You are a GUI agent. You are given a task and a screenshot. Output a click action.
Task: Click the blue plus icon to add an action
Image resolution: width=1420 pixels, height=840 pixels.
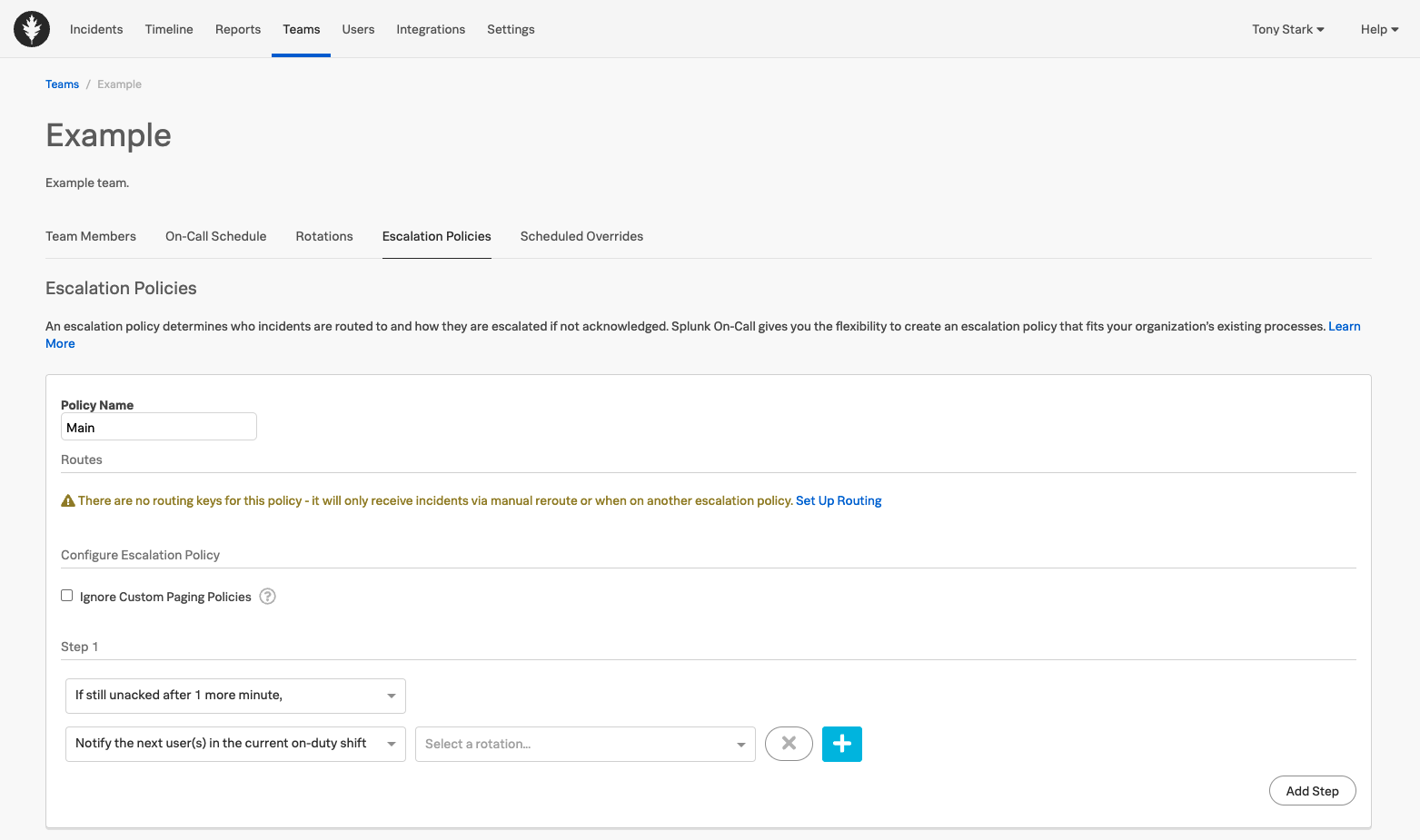coord(841,744)
